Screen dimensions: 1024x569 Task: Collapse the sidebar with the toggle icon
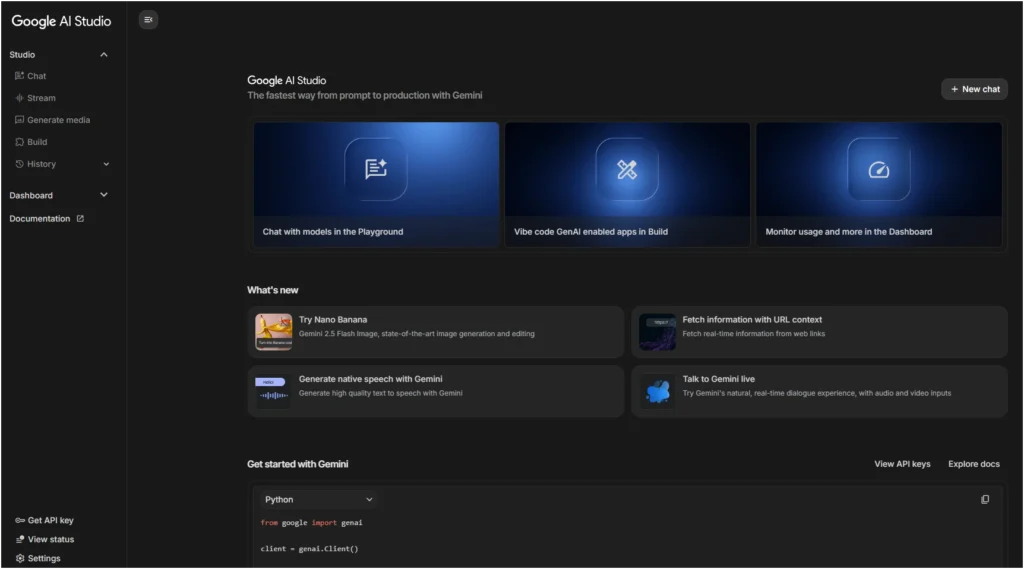click(x=148, y=19)
